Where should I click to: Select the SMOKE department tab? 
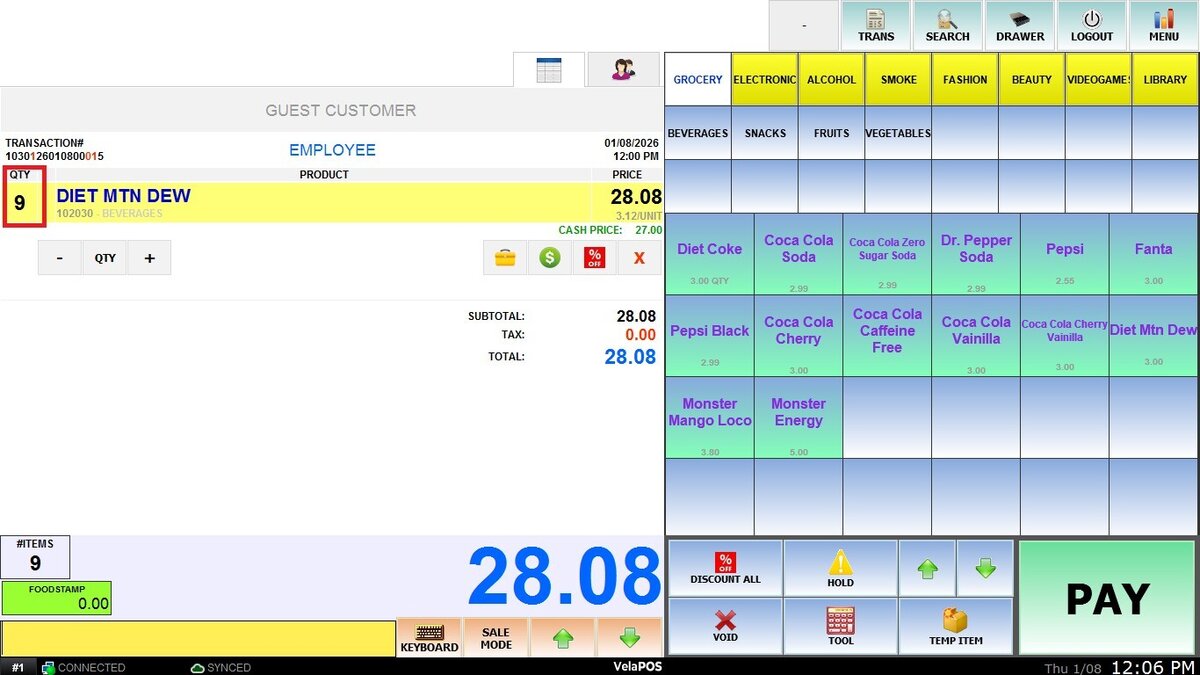898,80
